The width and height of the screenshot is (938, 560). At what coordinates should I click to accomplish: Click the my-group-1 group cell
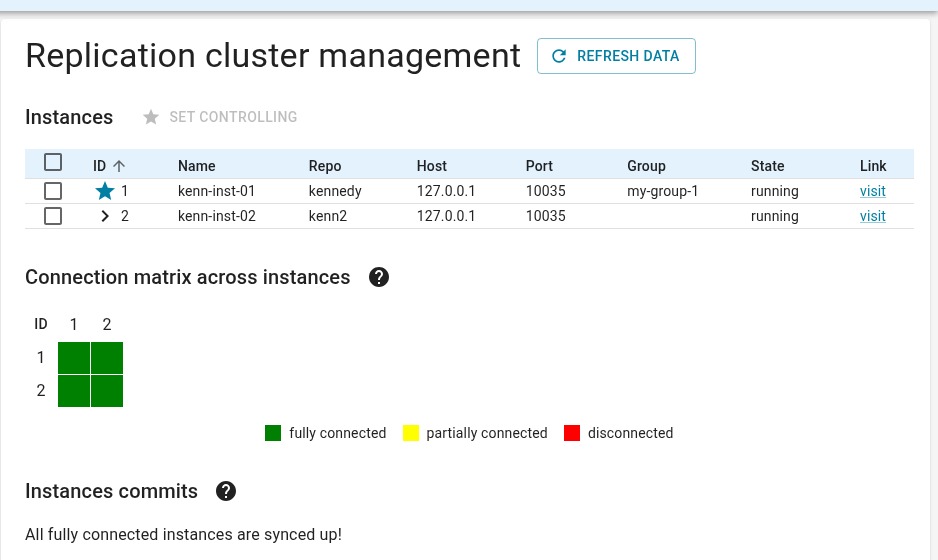[x=662, y=191]
